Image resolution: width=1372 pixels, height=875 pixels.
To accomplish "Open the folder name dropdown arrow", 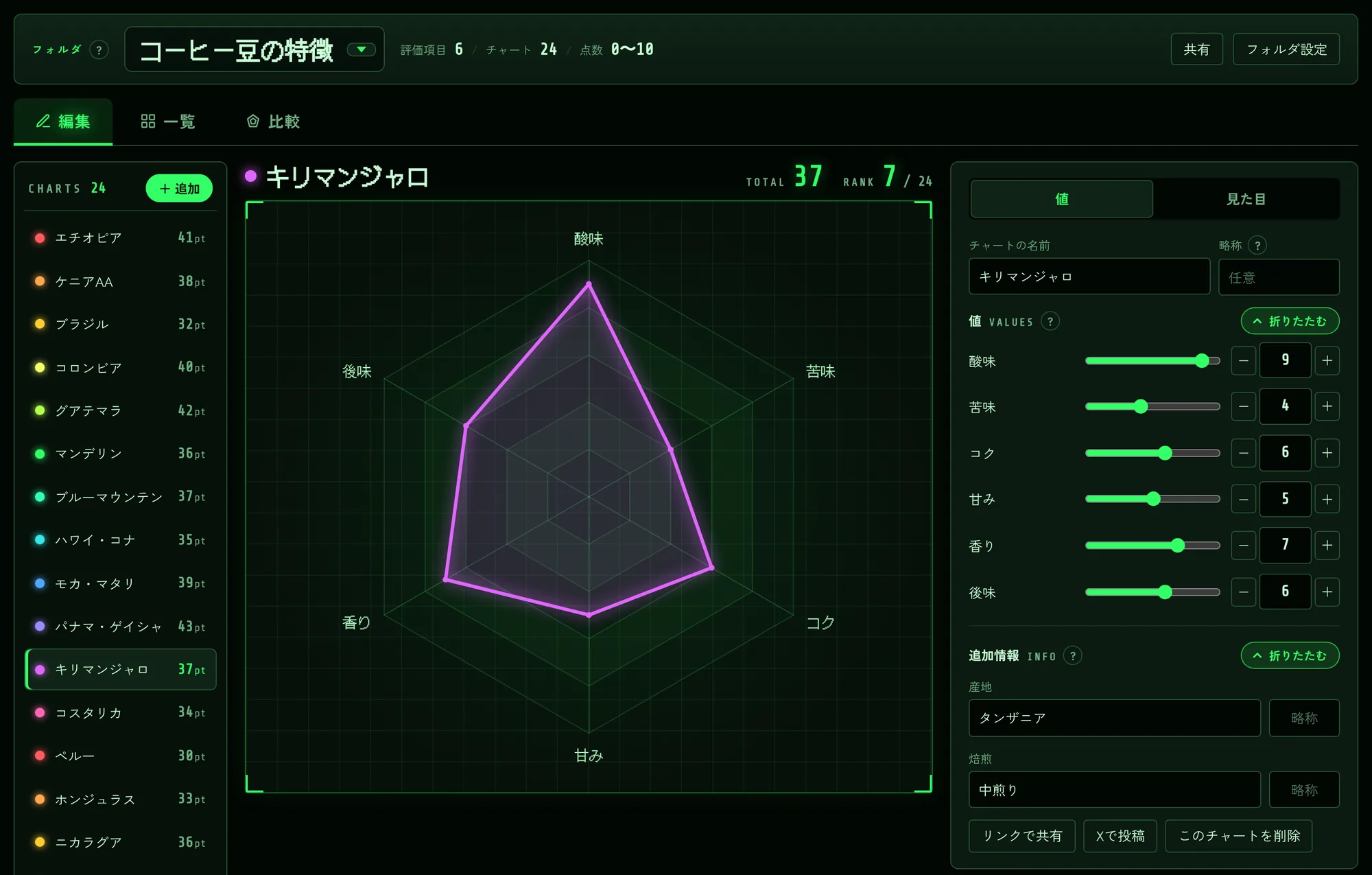I will point(361,49).
